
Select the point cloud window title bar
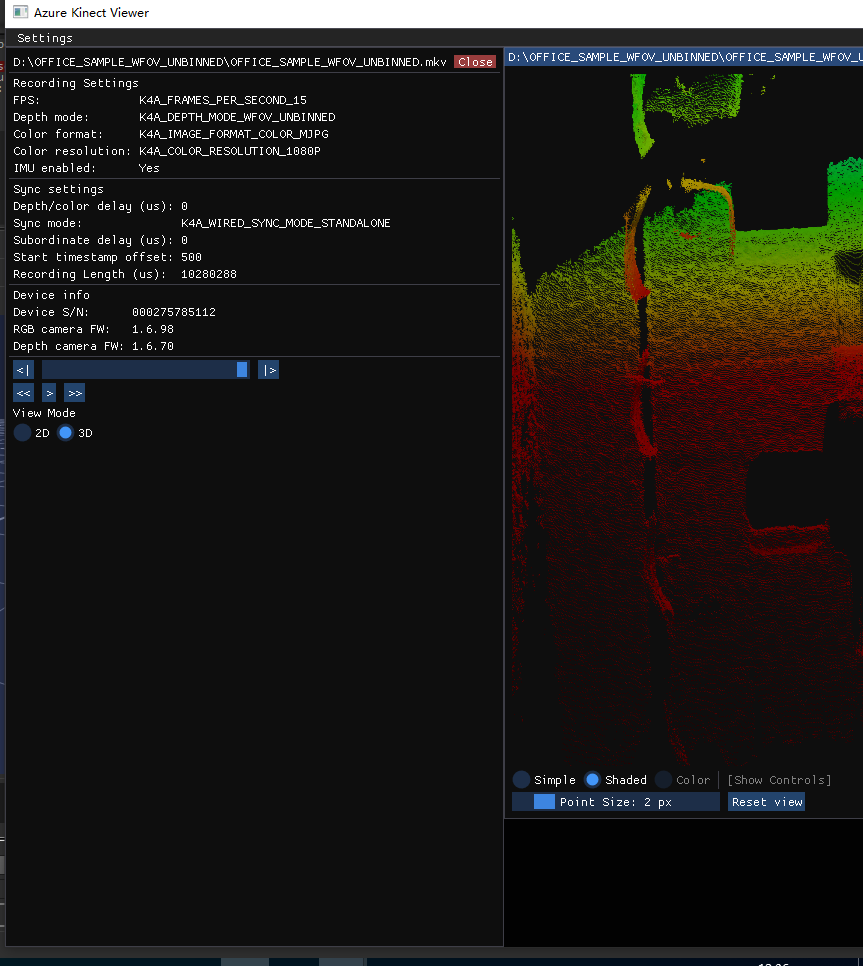point(684,57)
